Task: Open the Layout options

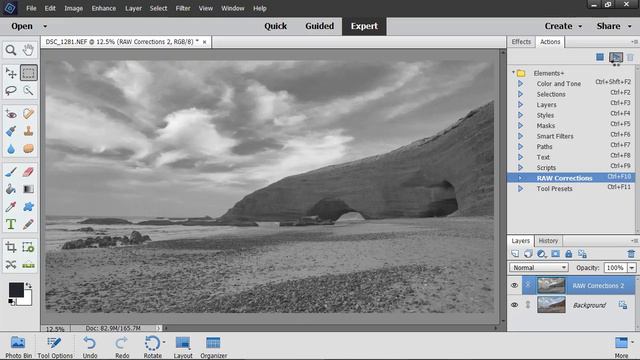Action: (183, 347)
